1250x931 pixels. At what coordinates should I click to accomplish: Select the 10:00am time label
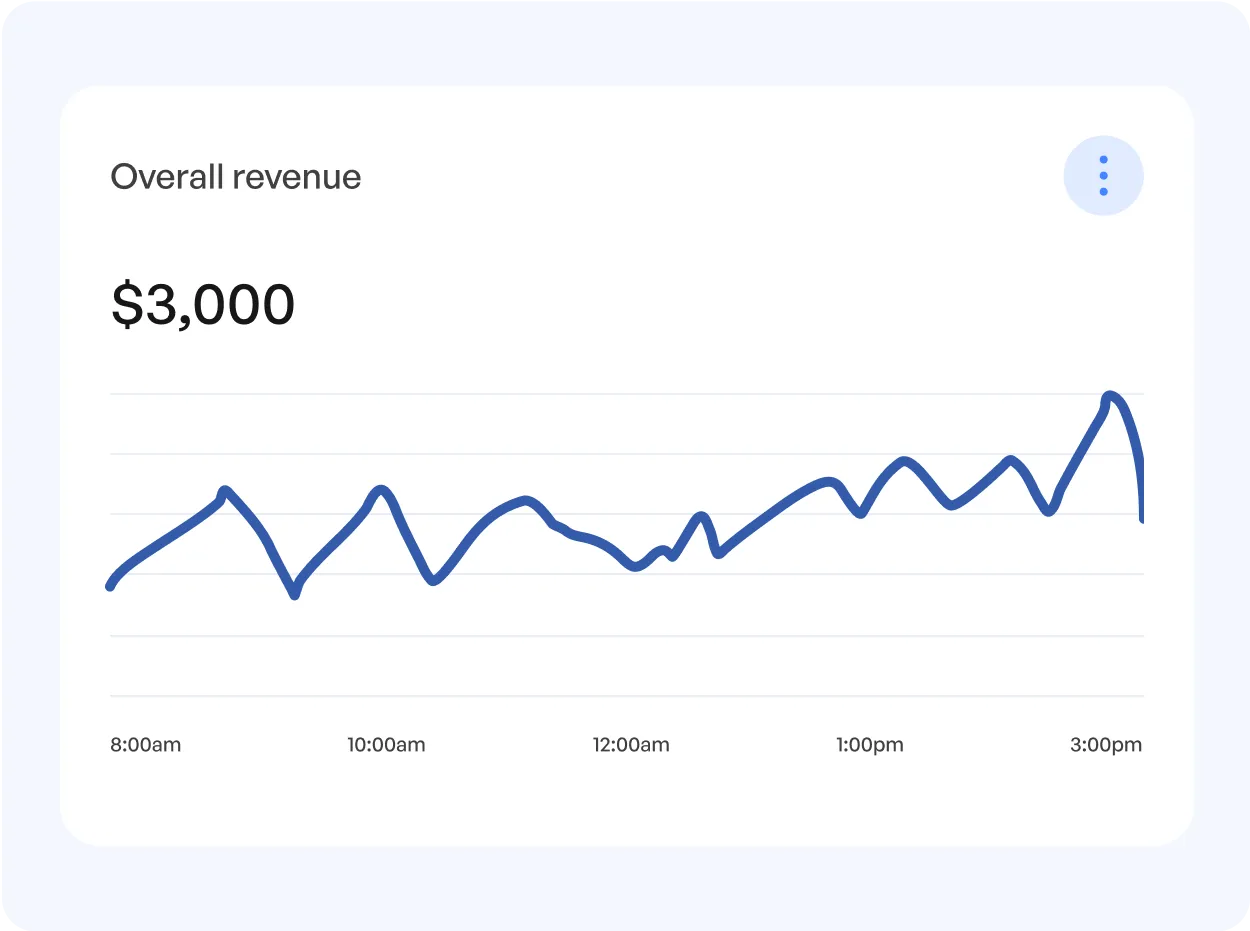coord(387,744)
